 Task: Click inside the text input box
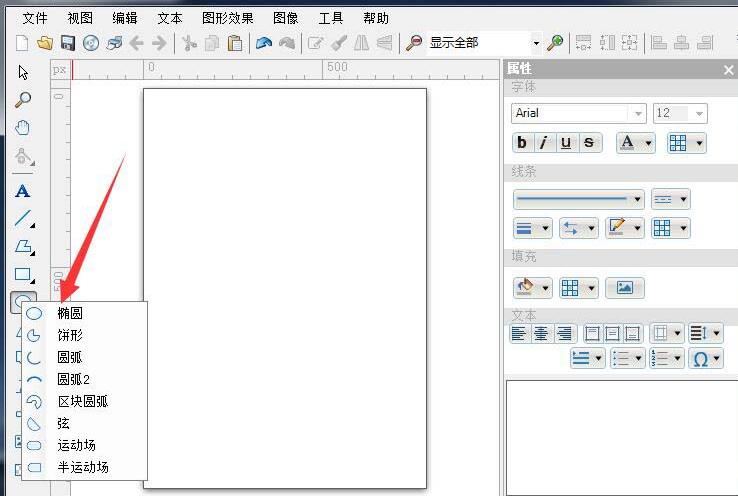pyautogui.click(x=619, y=435)
